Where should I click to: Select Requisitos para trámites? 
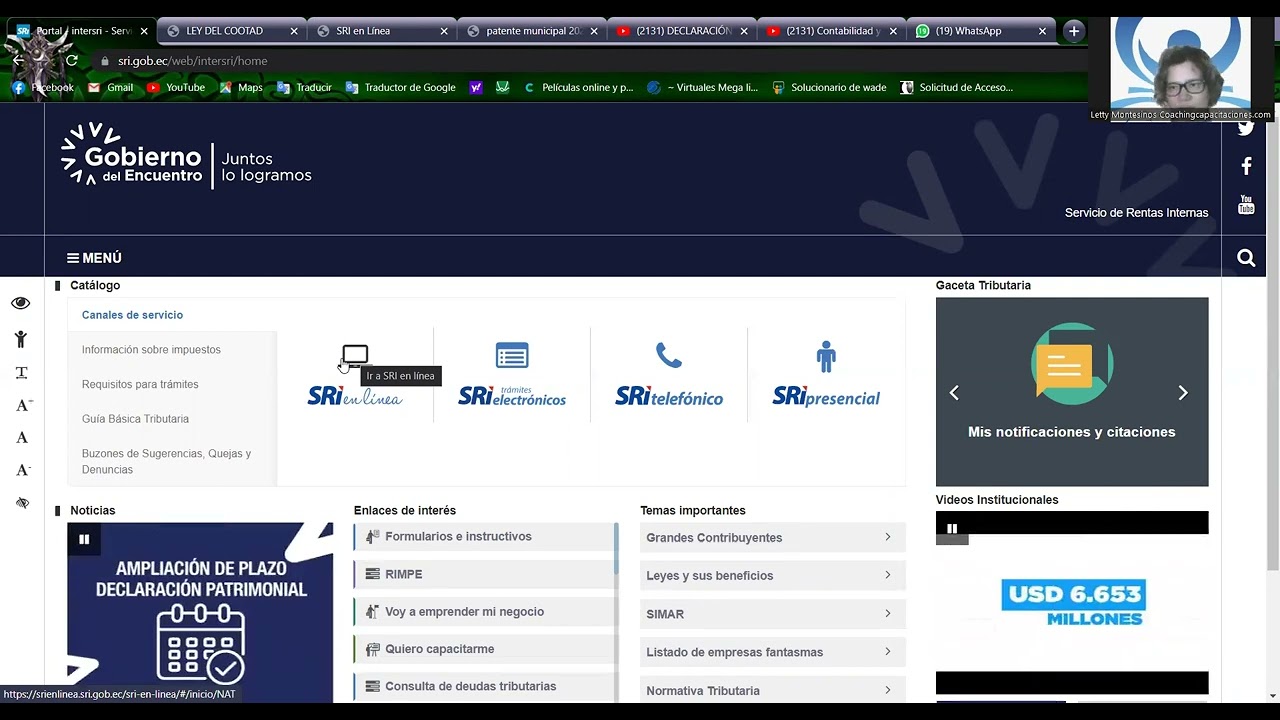[x=140, y=384]
